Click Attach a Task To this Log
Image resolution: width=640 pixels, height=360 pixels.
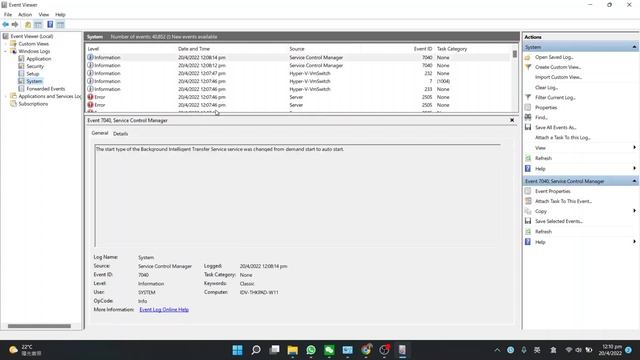pyautogui.click(x=562, y=138)
